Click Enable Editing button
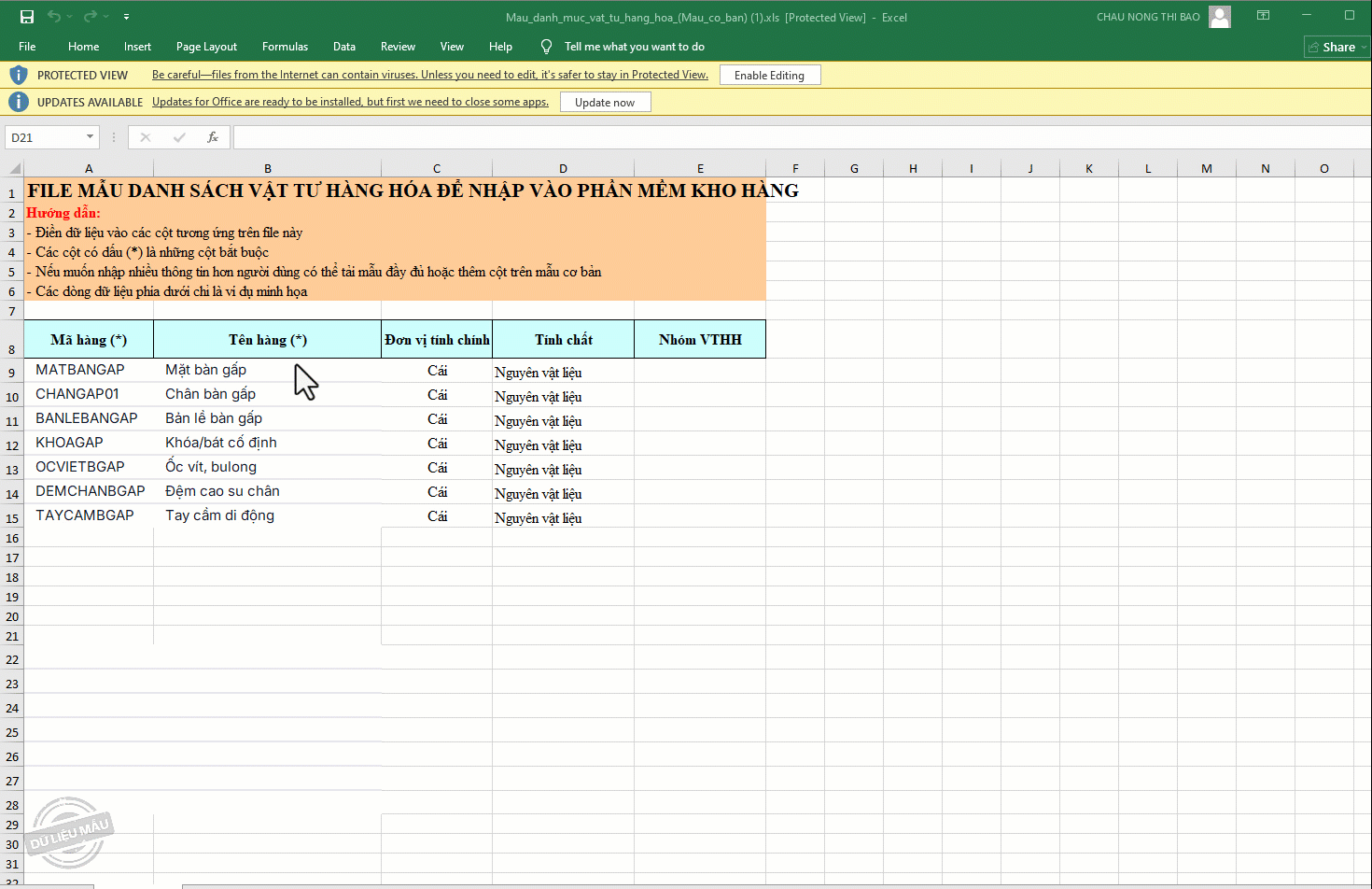 769,75
